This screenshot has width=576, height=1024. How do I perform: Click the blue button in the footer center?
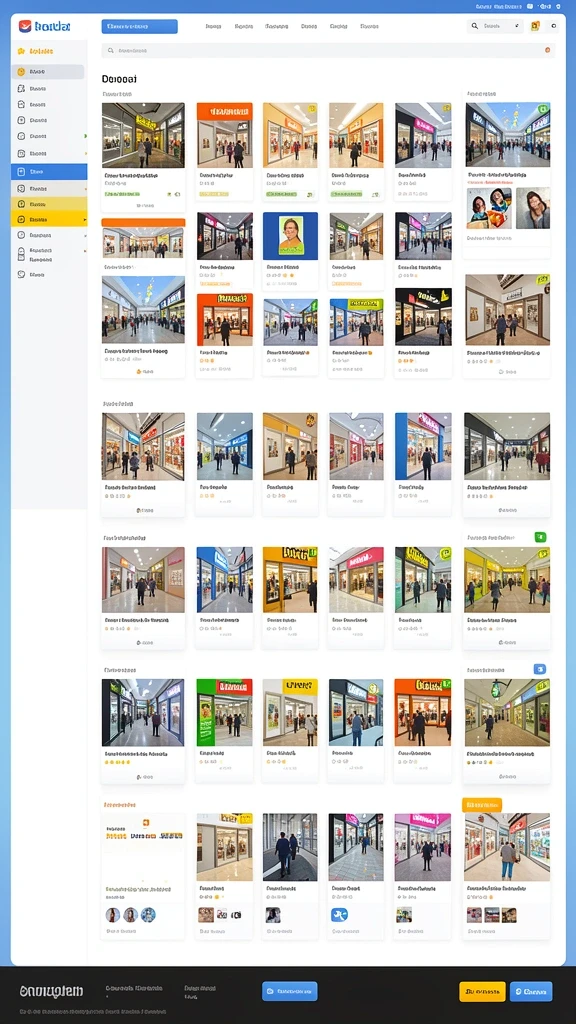290,991
